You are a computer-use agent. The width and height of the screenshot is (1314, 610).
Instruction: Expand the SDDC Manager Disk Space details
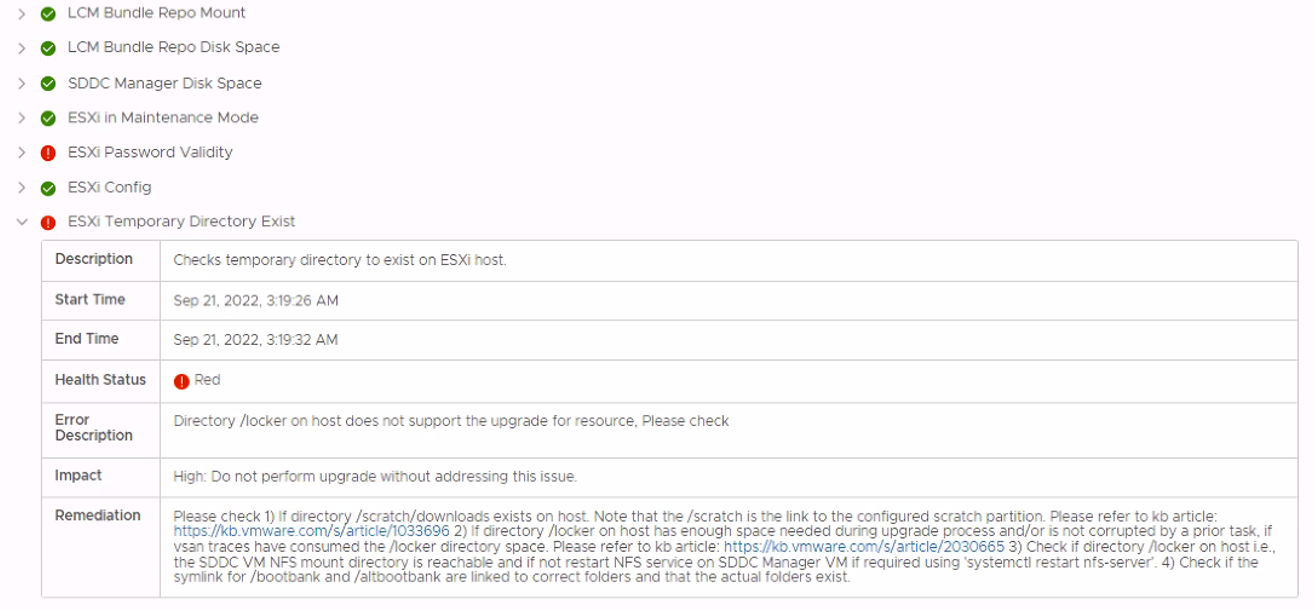pyautogui.click(x=22, y=84)
